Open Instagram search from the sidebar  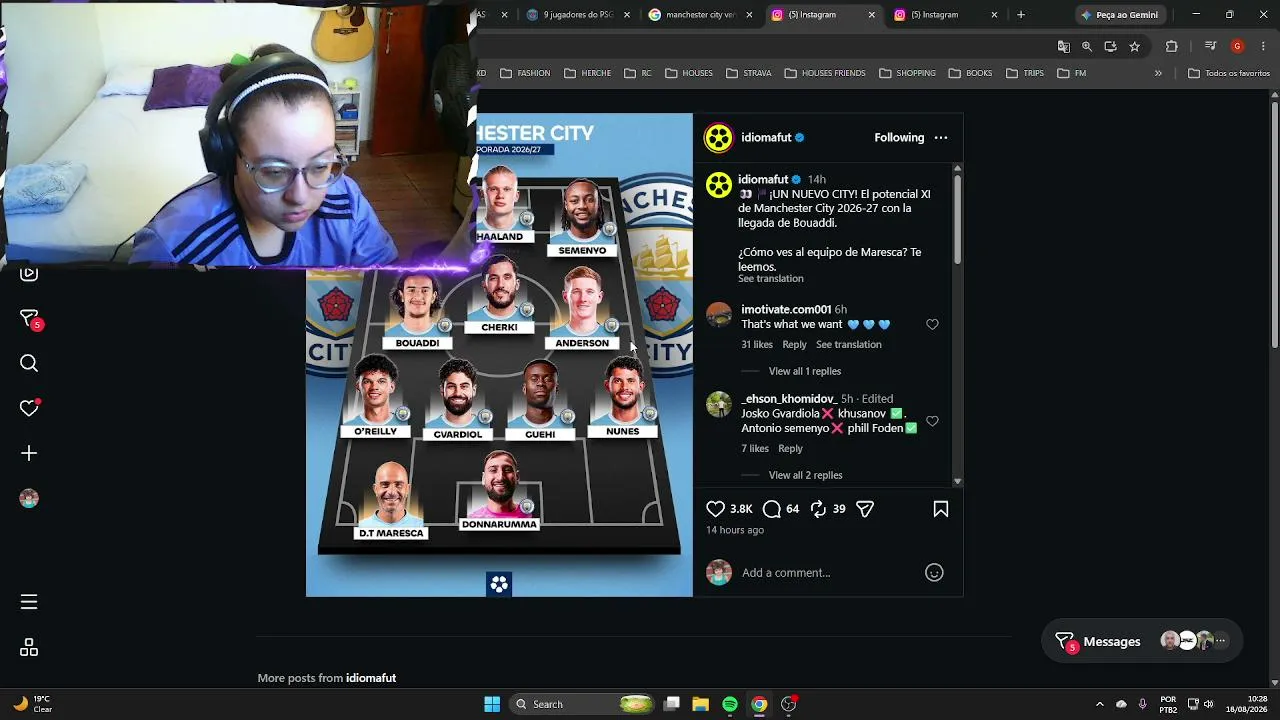pos(29,364)
